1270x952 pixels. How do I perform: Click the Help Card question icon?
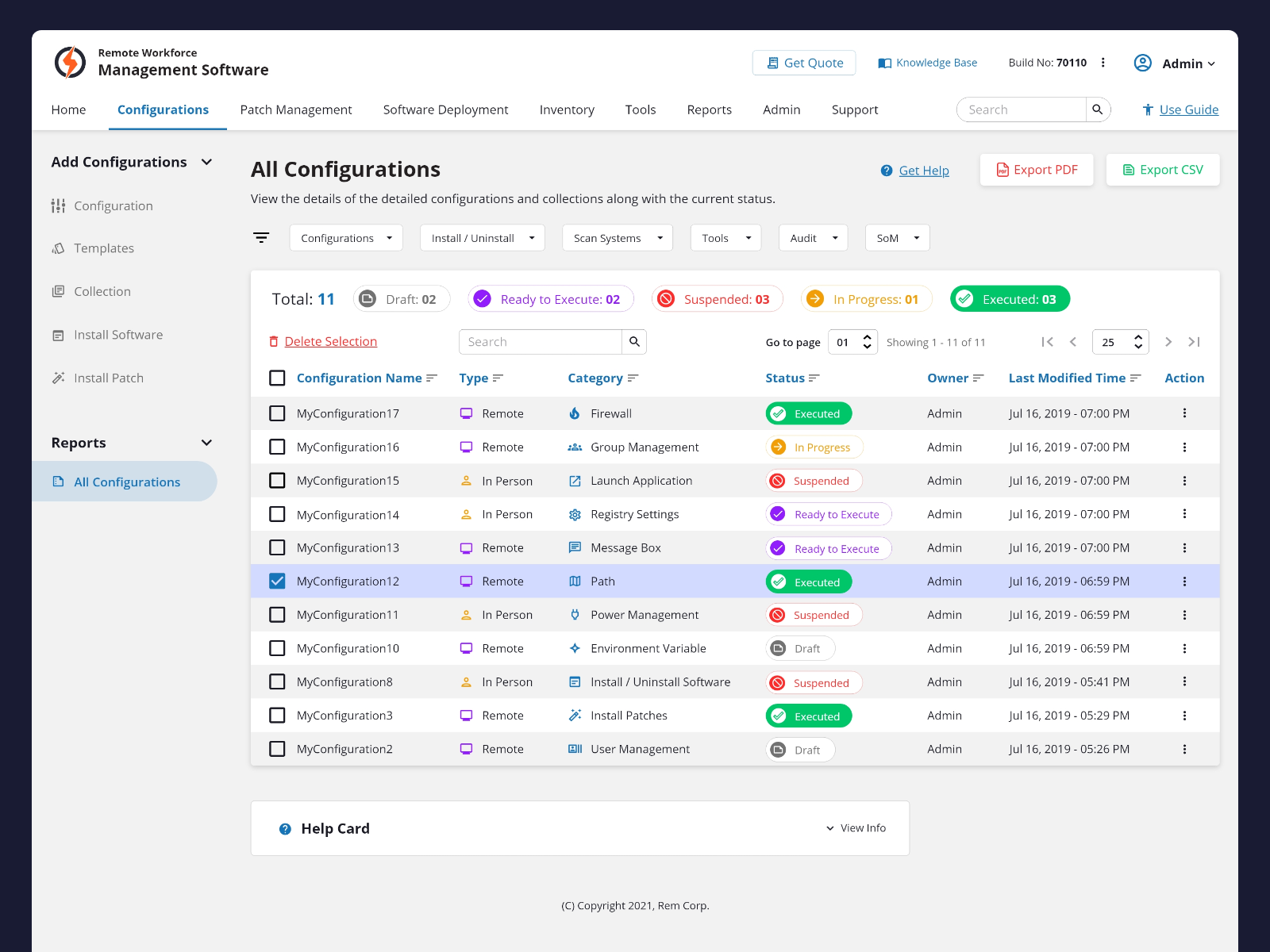285,828
